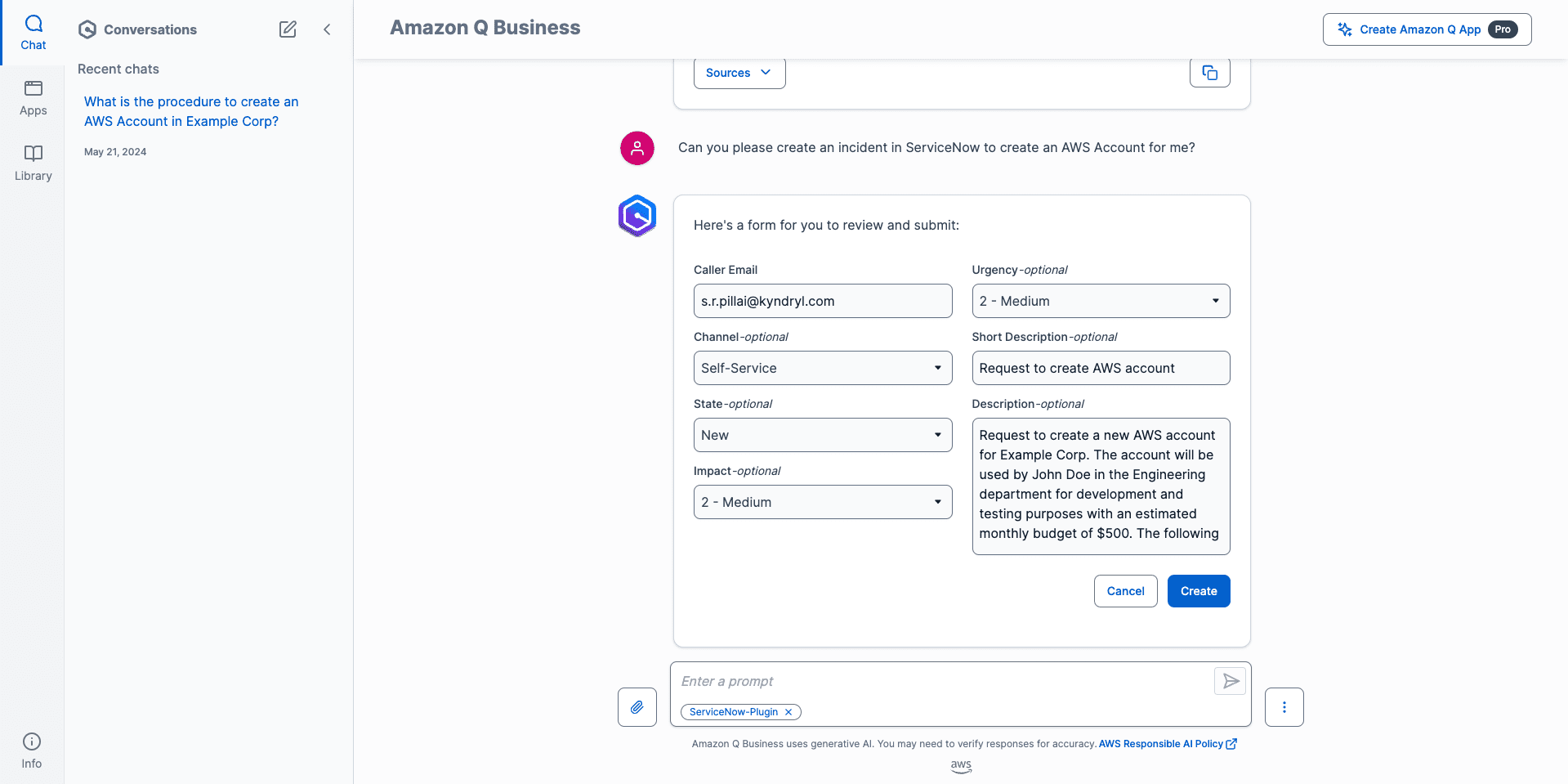Open the three-dot more options menu
1568x784 pixels.
(x=1284, y=707)
